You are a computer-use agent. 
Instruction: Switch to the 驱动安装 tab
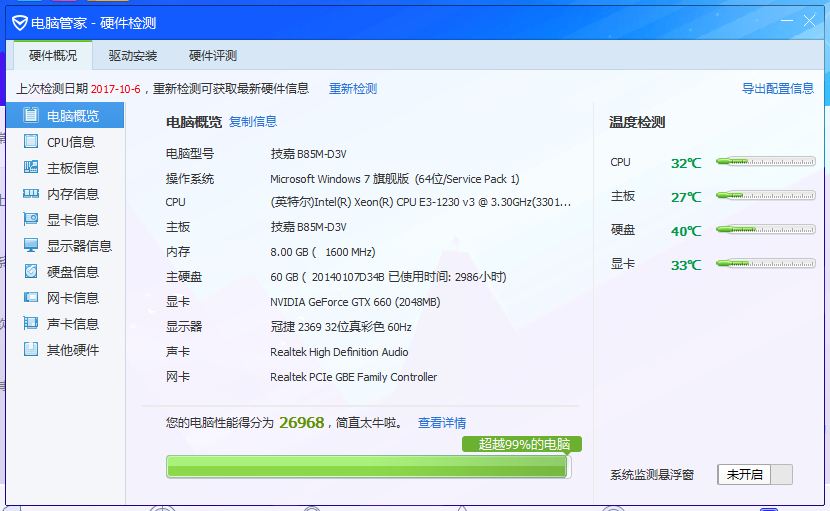pos(133,56)
